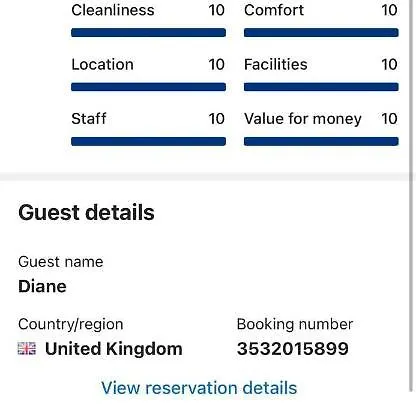This screenshot has height=420, width=416.
Task: Click the guest name Diane
Action: [42, 287]
